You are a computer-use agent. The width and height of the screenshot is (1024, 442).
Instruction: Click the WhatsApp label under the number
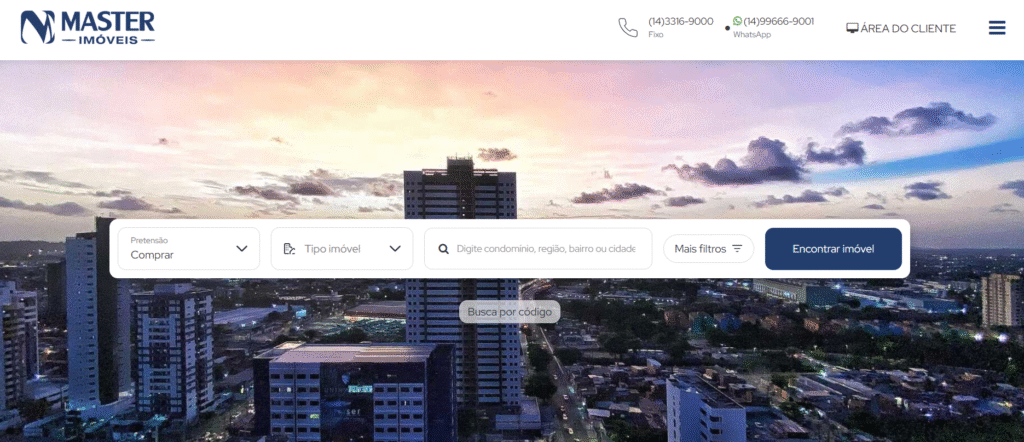(x=752, y=35)
